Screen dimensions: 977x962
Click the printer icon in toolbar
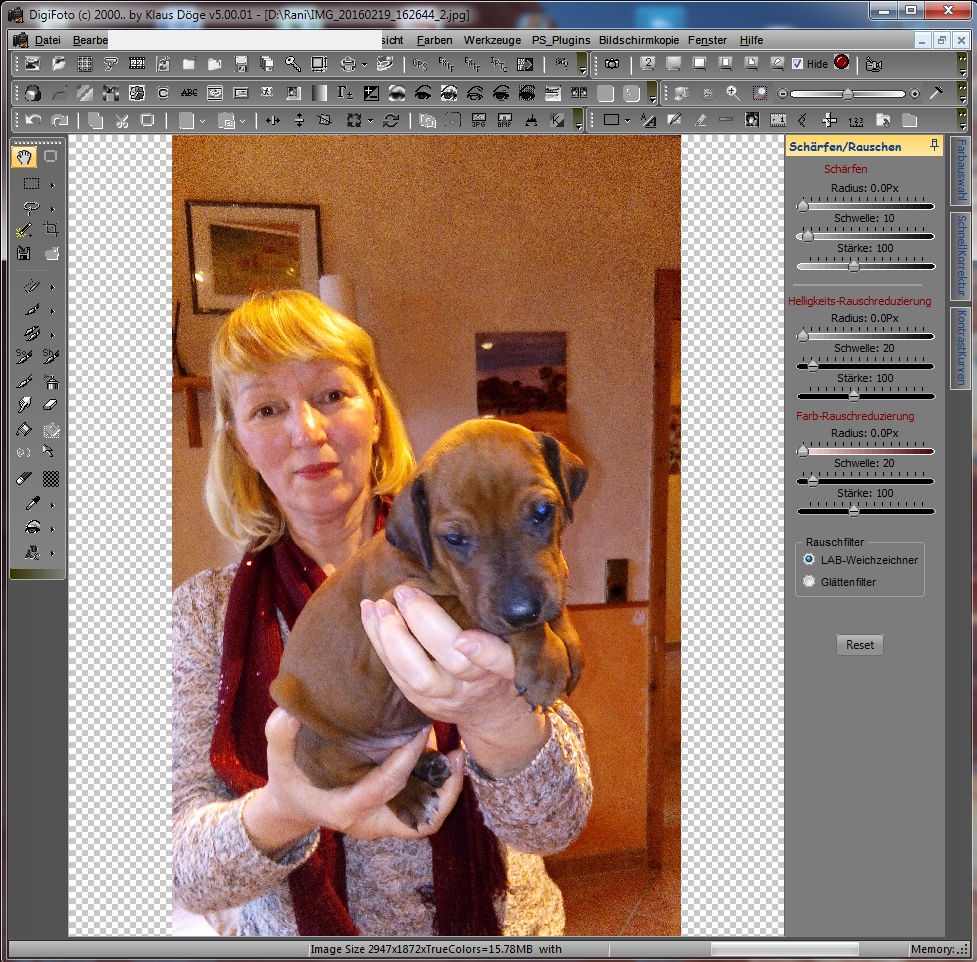point(347,64)
